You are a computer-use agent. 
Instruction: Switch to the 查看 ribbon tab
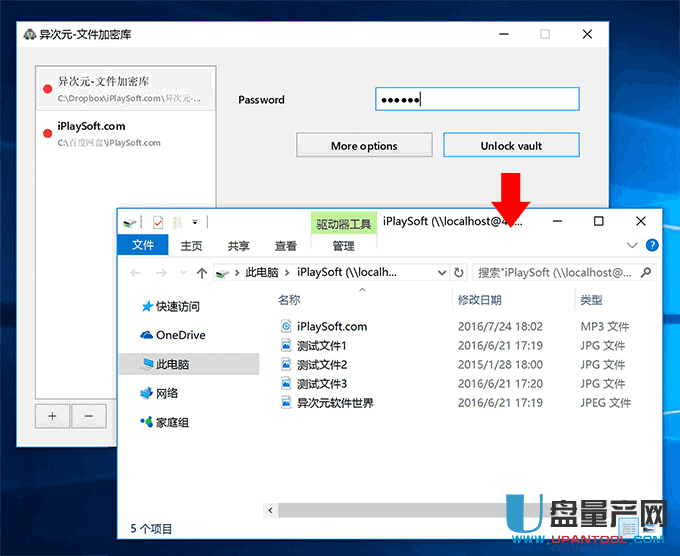point(286,246)
